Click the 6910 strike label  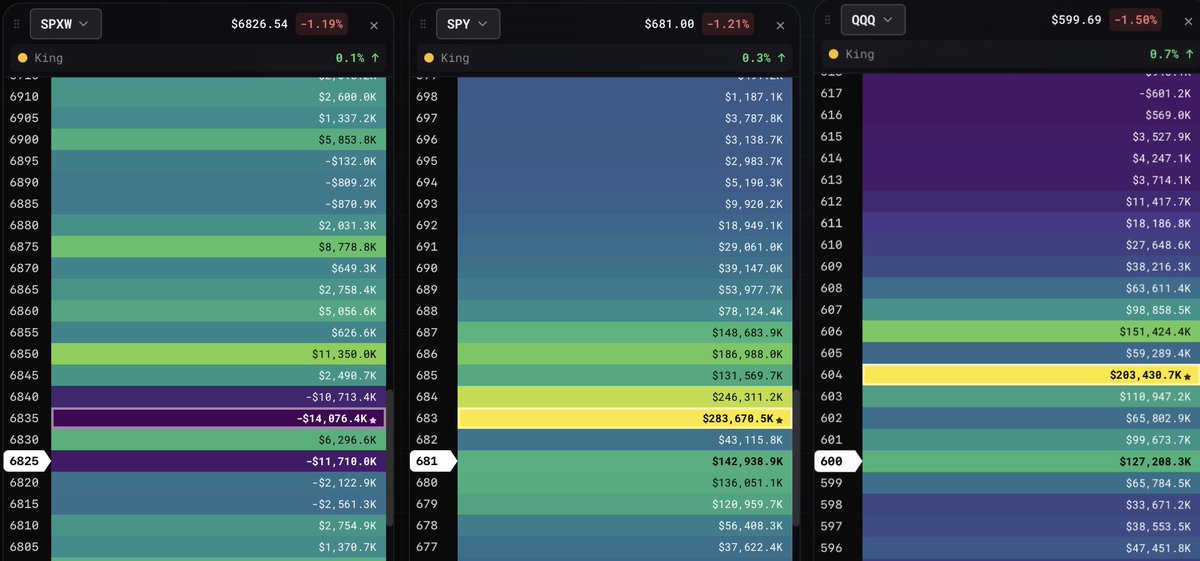[x=24, y=96]
